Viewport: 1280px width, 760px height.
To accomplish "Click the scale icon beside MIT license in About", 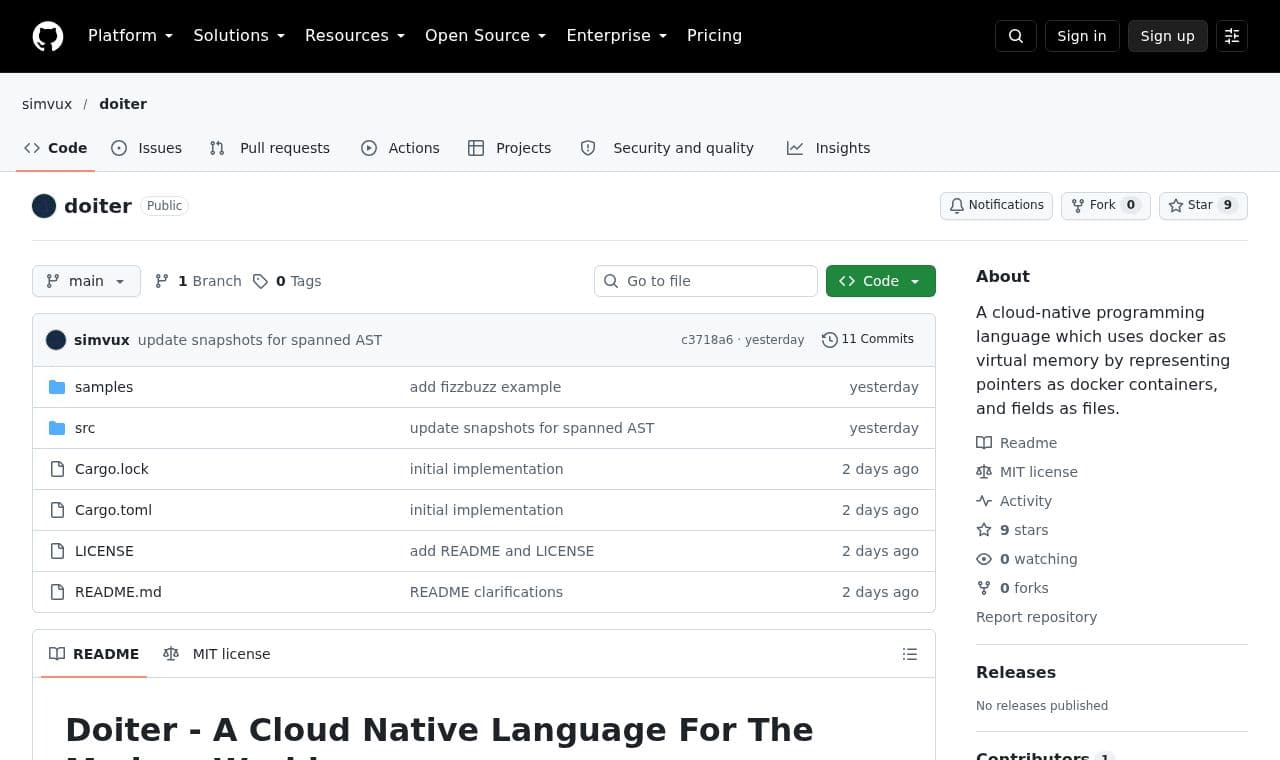I will (984, 472).
